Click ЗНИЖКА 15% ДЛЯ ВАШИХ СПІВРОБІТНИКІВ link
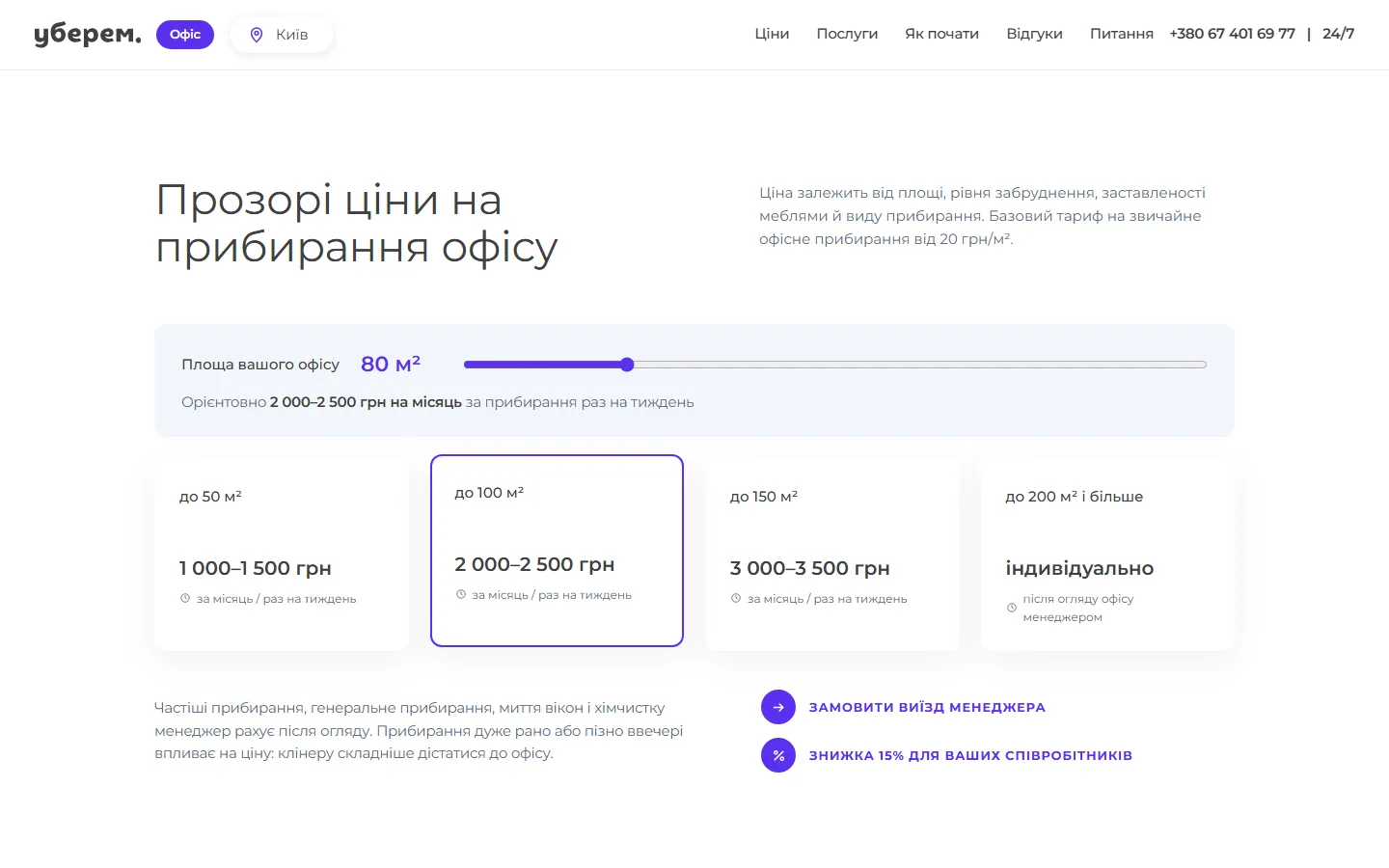The height and width of the screenshot is (868, 1389). point(970,755)
